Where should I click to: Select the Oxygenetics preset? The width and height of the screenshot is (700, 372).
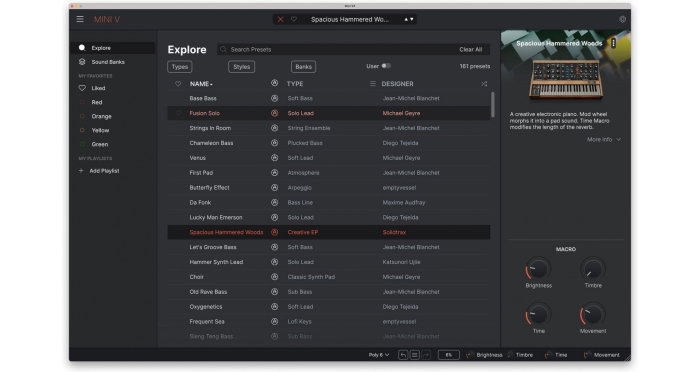point(329,307)
